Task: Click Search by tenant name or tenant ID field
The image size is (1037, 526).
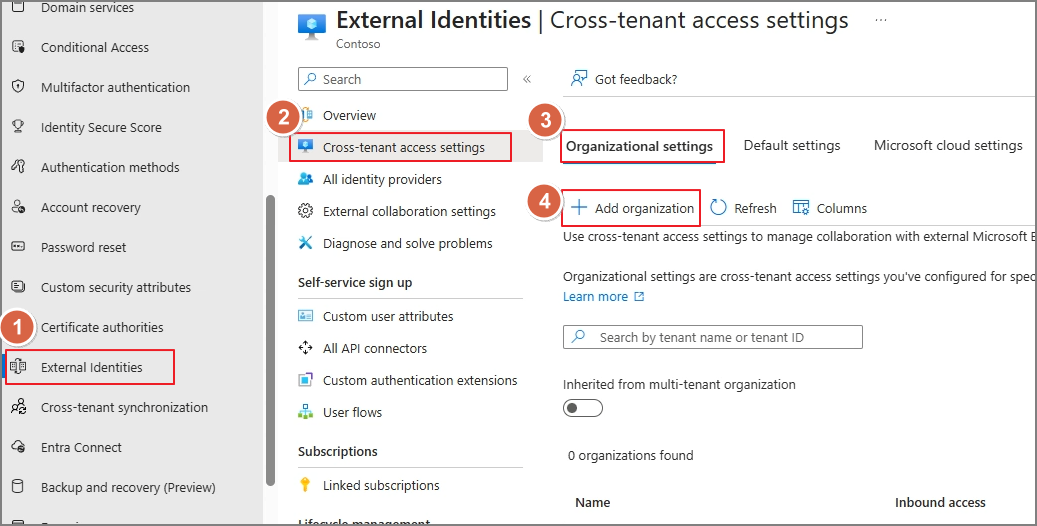Action: coord(712,337)
